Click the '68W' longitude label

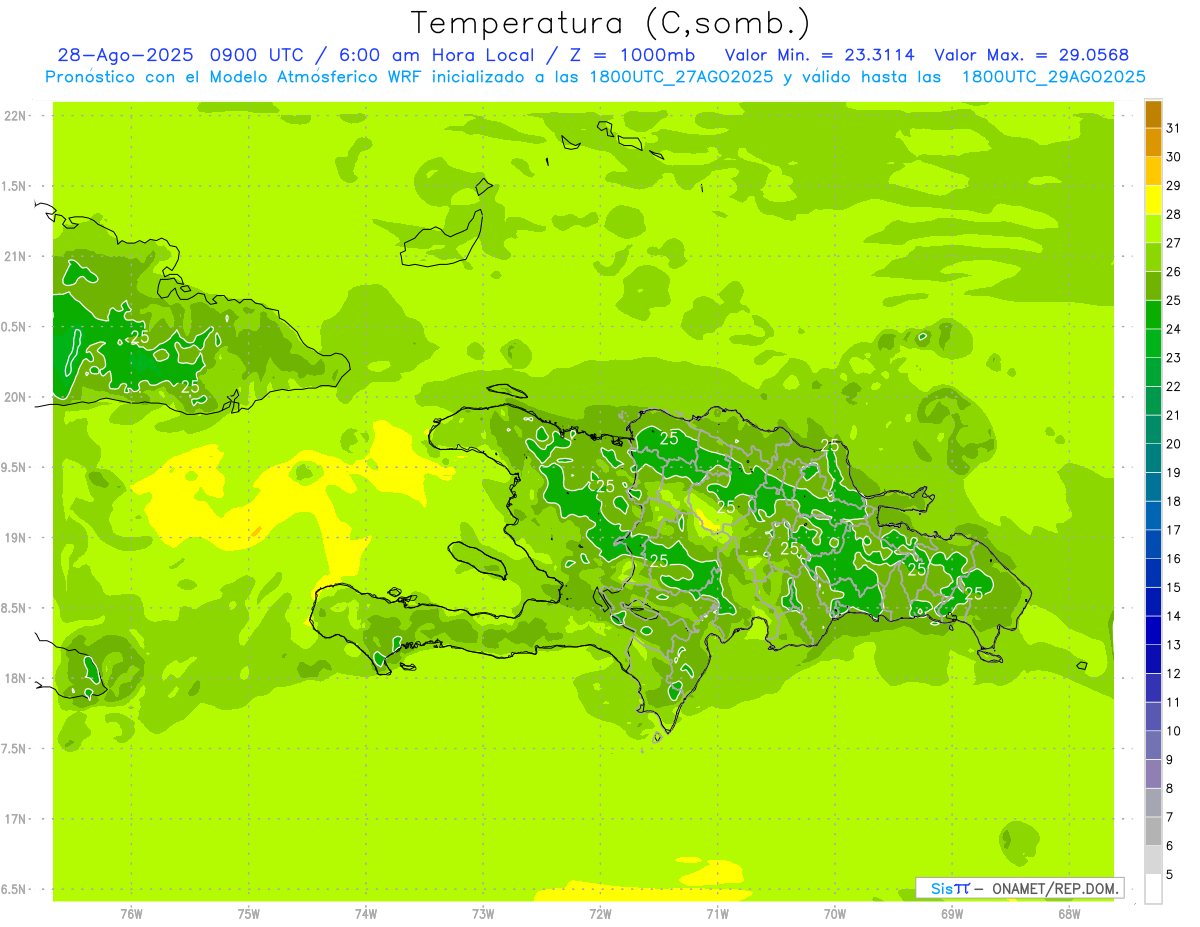click(1069, 913)
